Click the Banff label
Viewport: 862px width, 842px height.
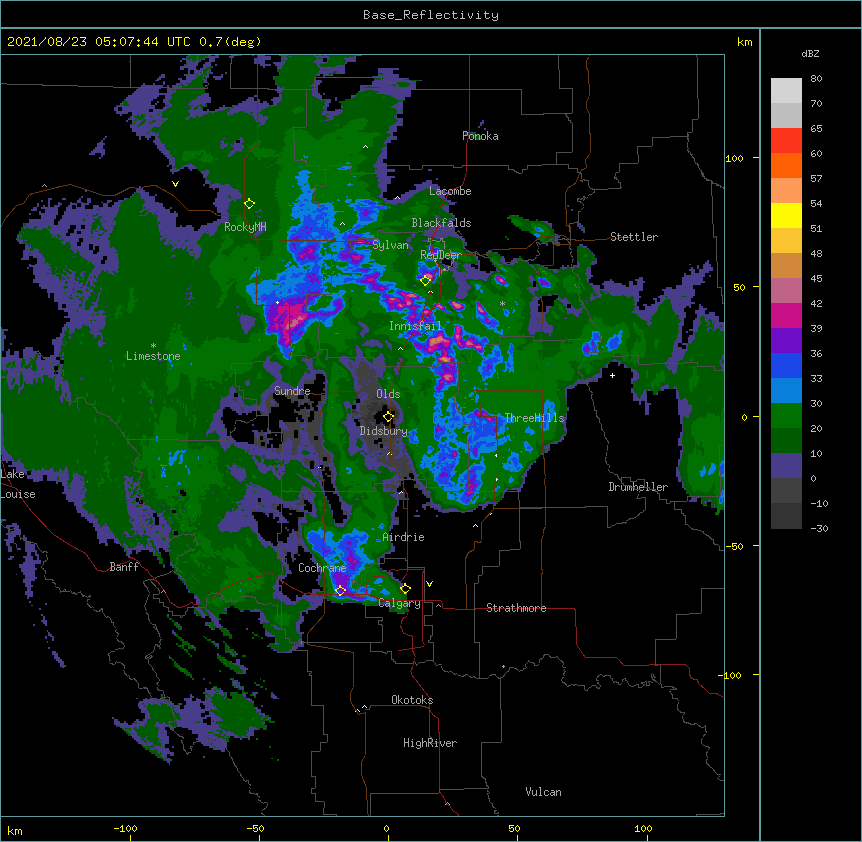124,567
